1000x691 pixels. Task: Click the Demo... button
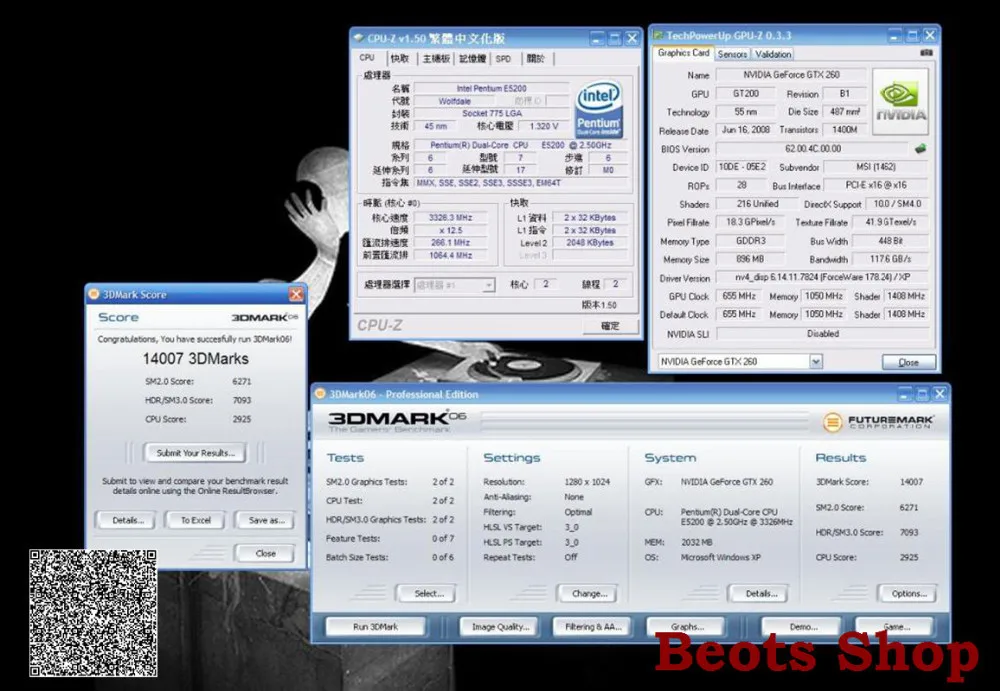[803, 627]
